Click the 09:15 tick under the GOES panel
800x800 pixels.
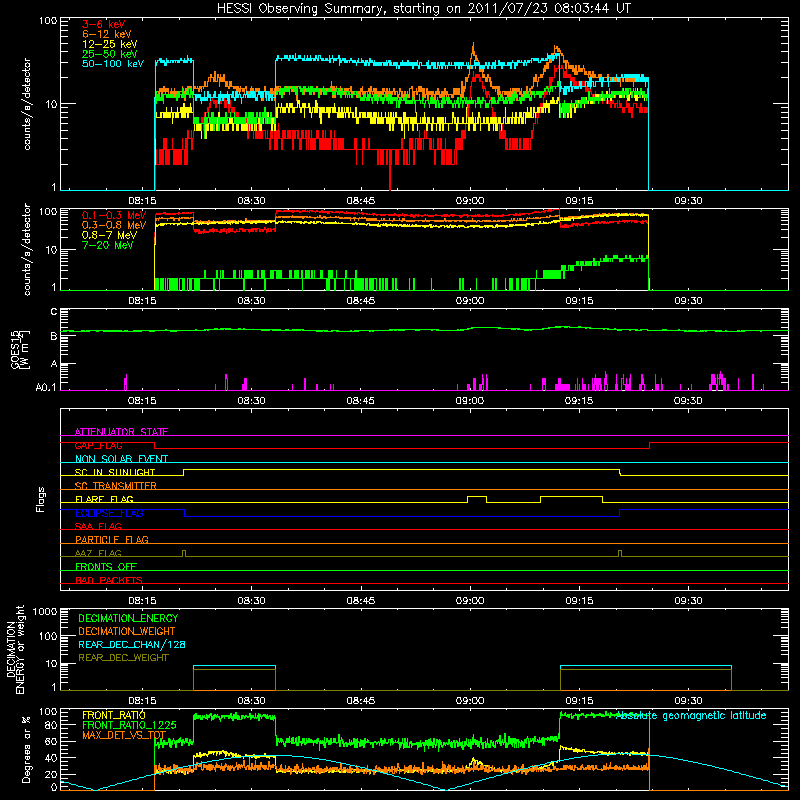[x=579, y=401]
